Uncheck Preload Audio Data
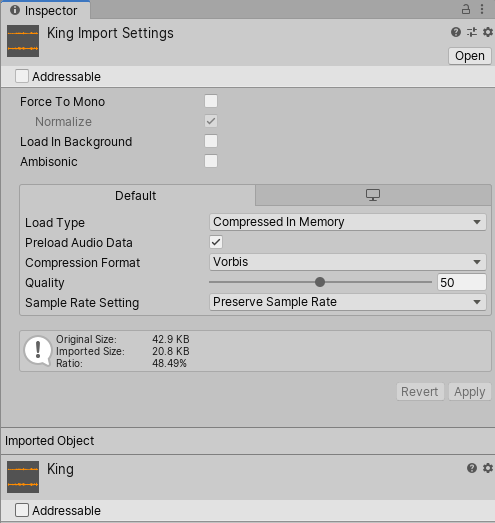The image size is (495, 523). 216,242
